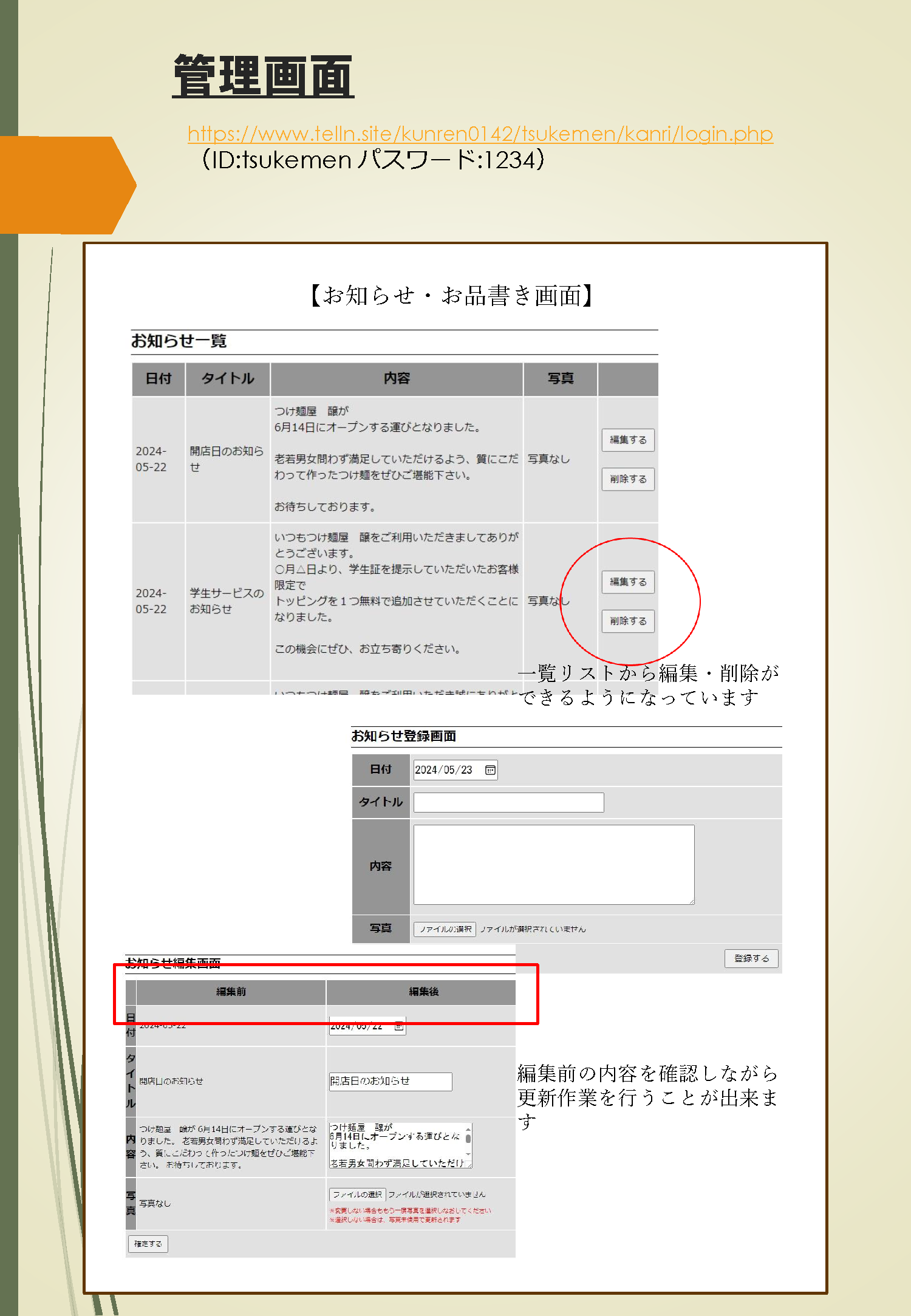Click the empty タイトル input in registration form
Viewport: 911px width, 1316px height.
(508, 802)
